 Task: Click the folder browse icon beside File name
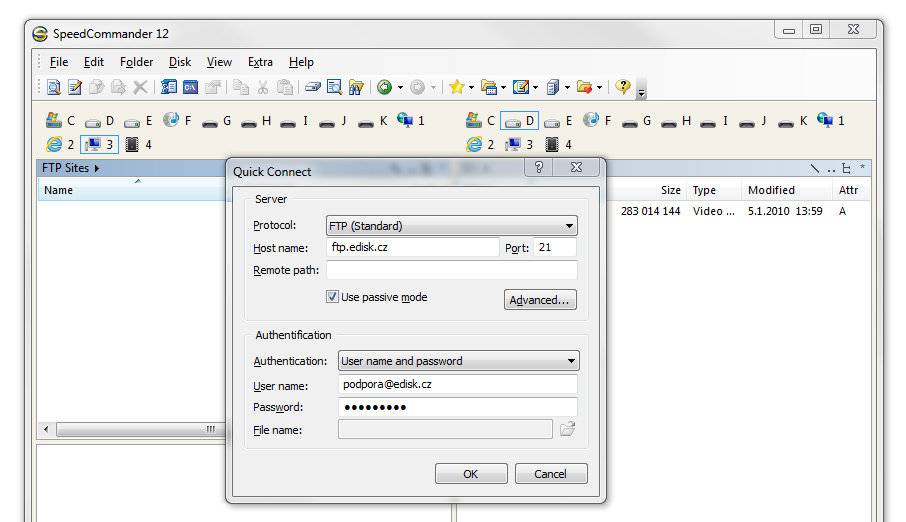tap(567, 430)
